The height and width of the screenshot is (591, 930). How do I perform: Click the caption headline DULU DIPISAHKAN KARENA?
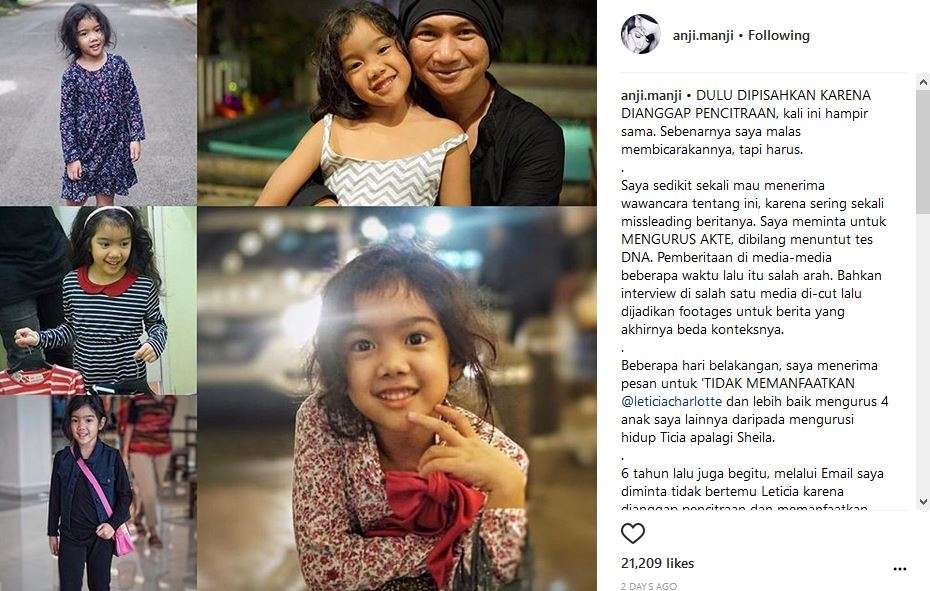783,96
